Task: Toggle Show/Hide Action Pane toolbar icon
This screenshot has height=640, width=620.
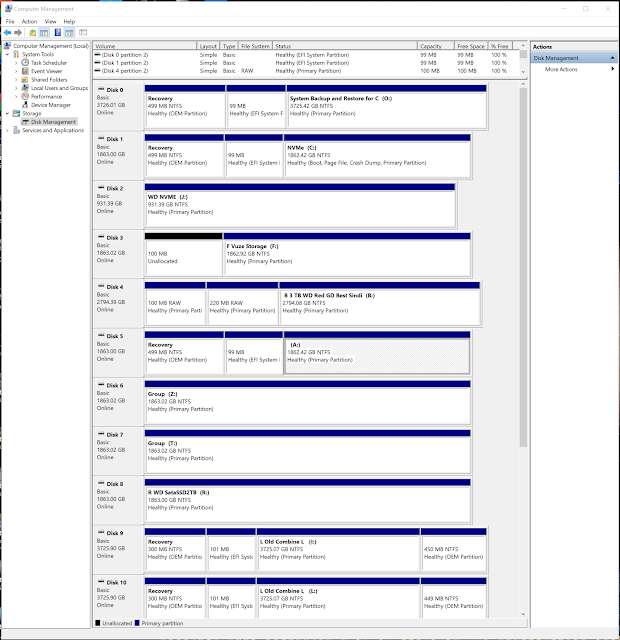Action: (69, 33)
